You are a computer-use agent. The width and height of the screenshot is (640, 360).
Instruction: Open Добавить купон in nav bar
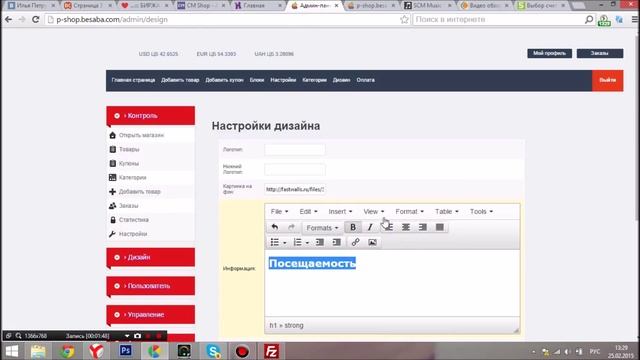224,80
